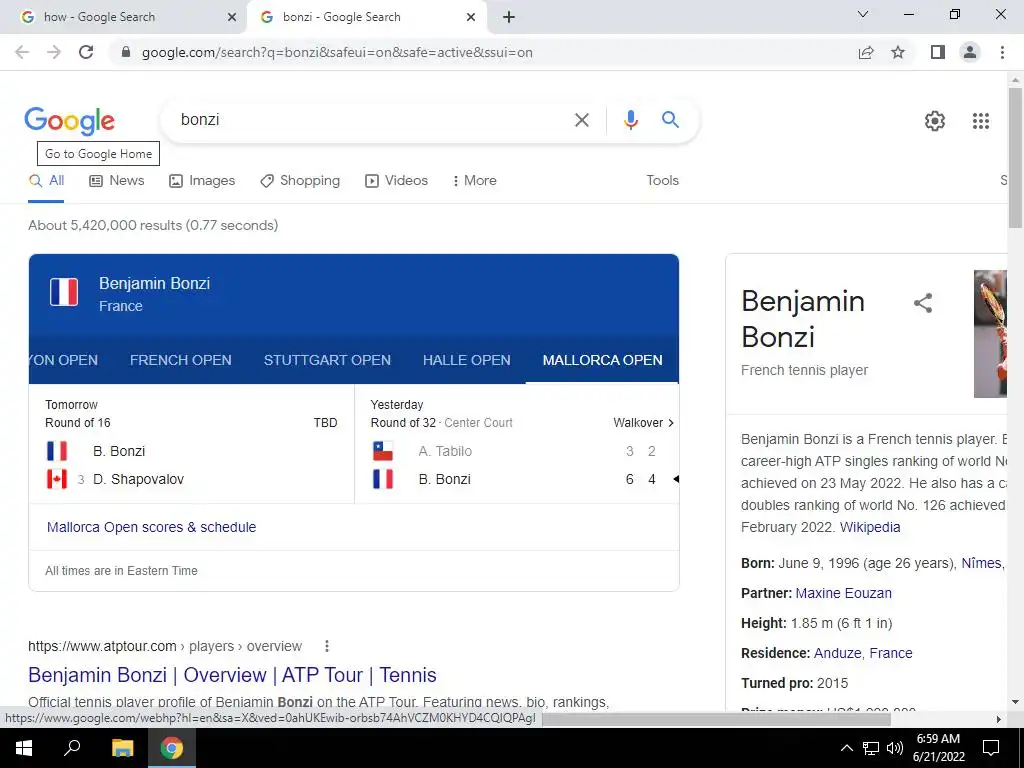Viewport: 1024px width, 768px height.
Task: Open Benjamin Bonzi ATP Tour overview result
Action: click(x=232, y=675)
